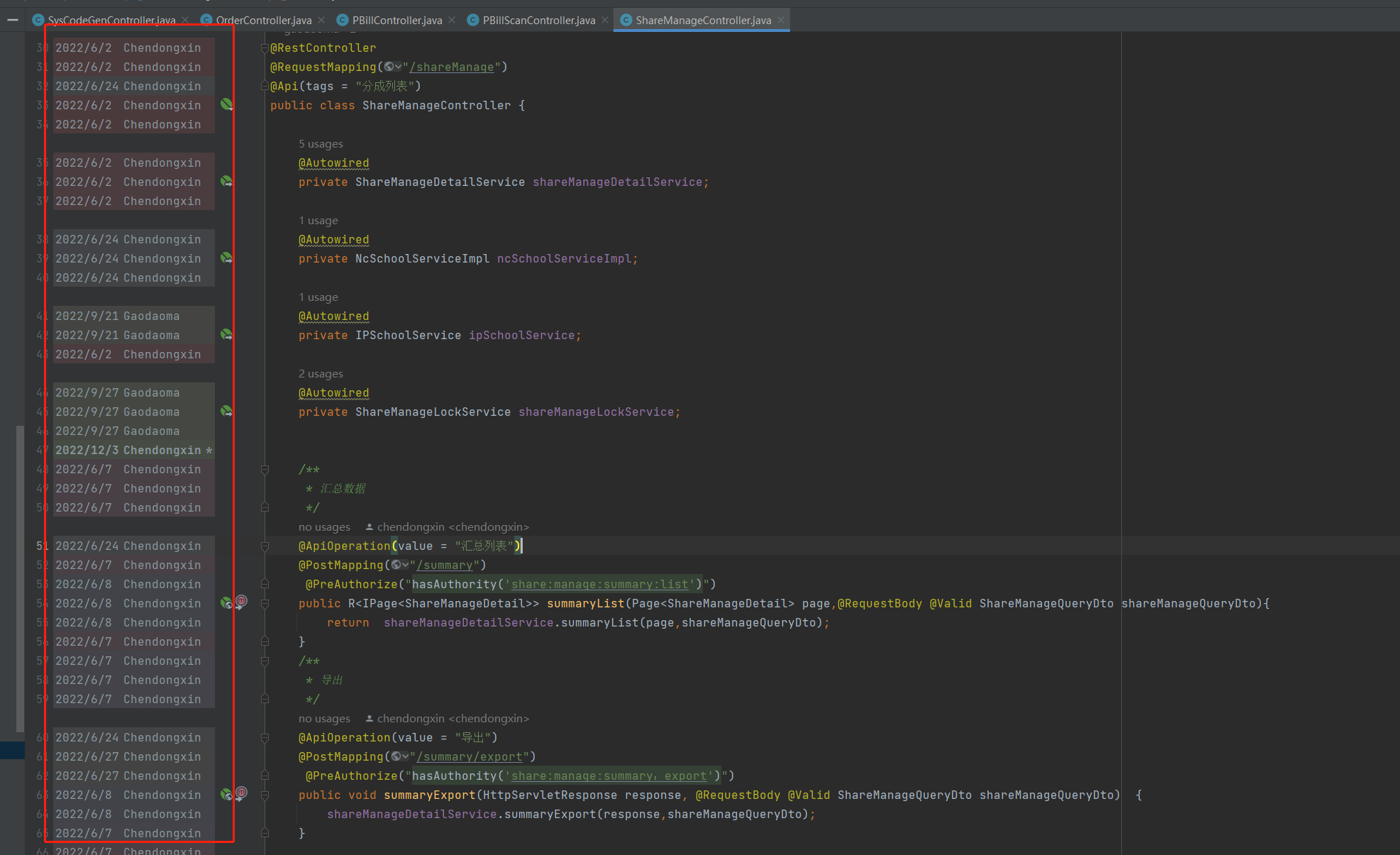Toggle fold marker at @Api tags line

pos(265,86)
